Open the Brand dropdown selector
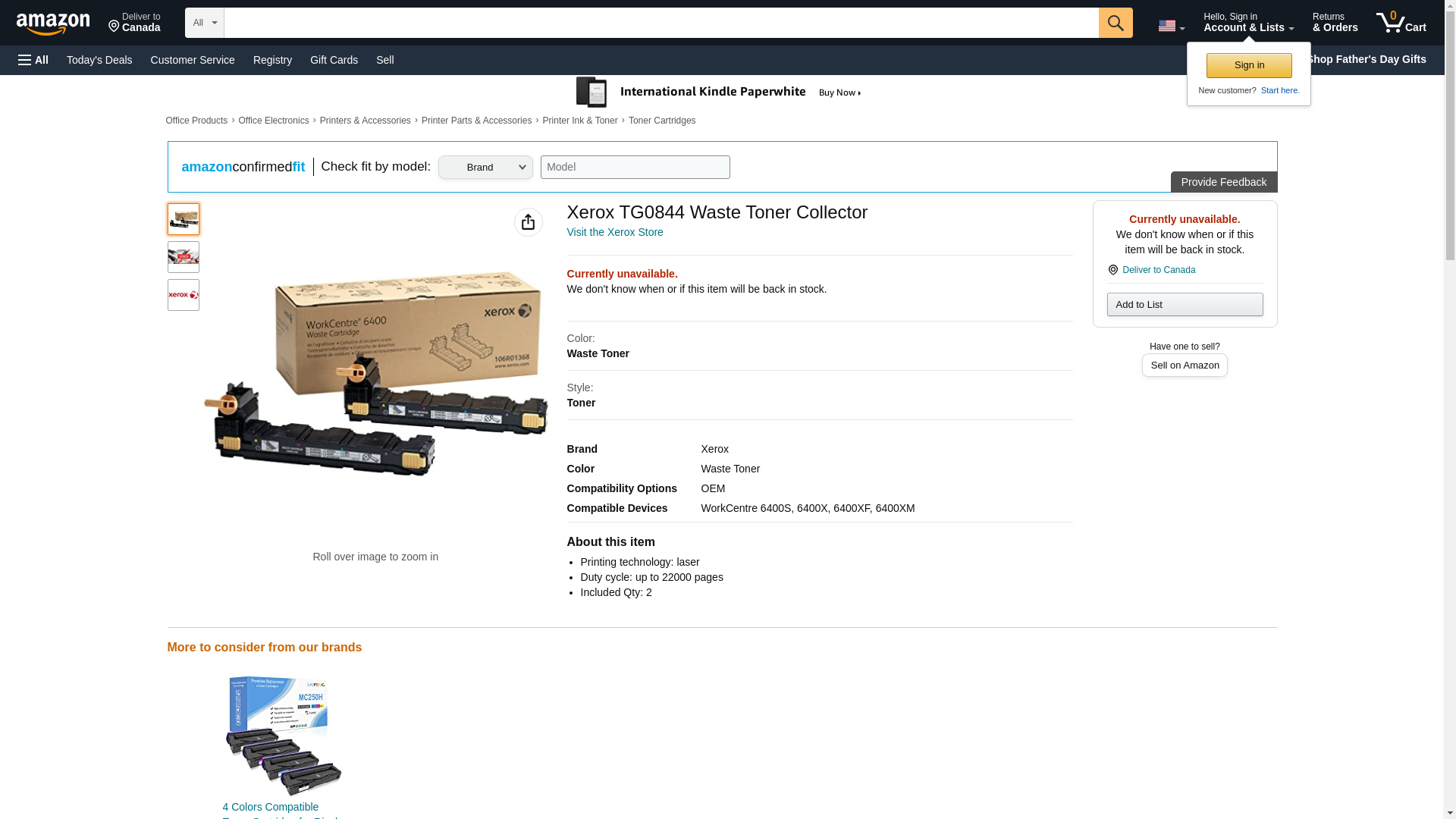Screen dimensions: 1456x819 tap(485, 168)
